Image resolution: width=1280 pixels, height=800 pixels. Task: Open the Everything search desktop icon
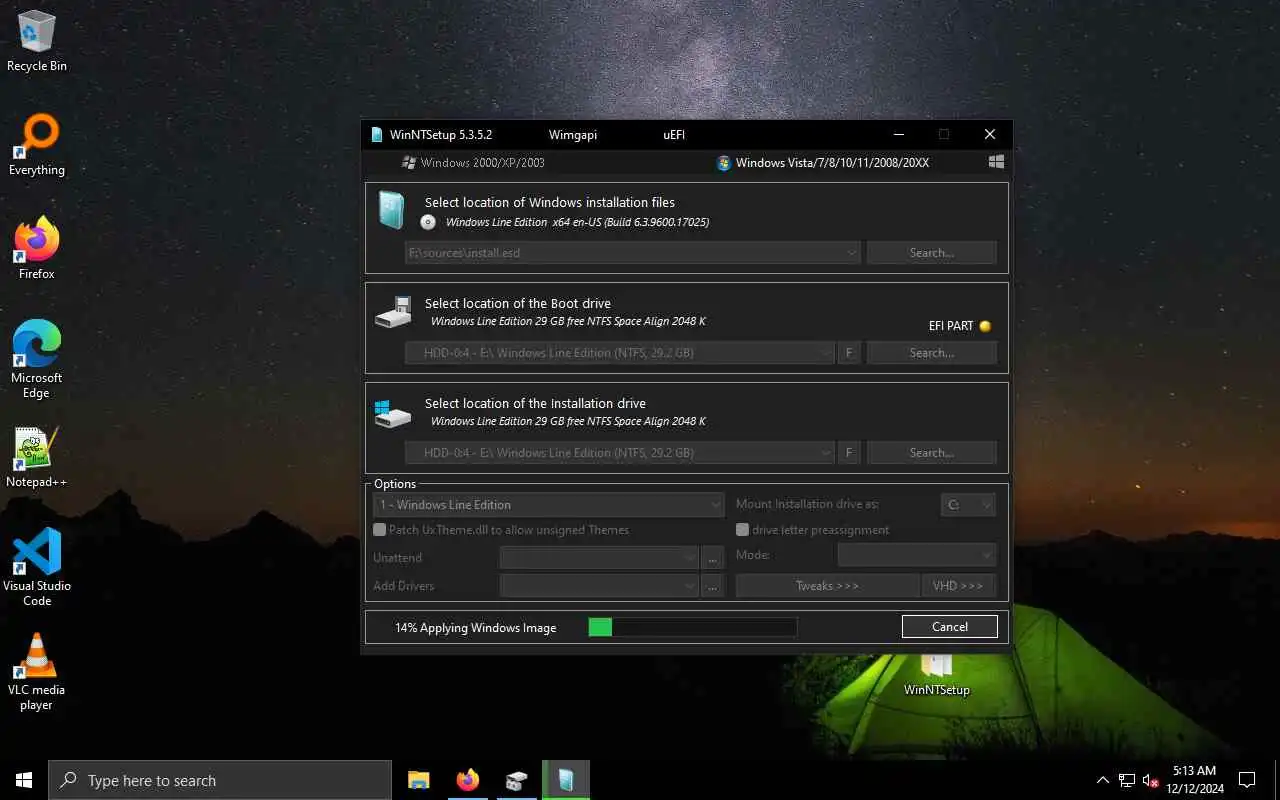36,146
